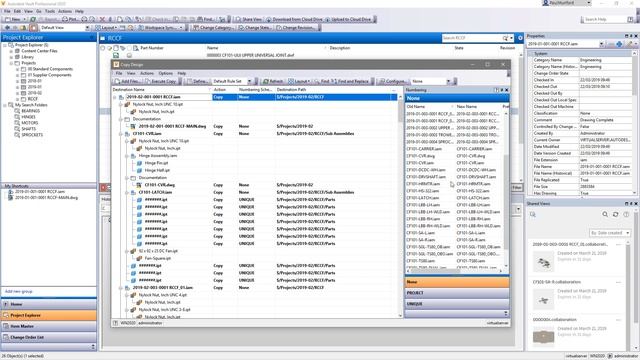Select 01 Supplier Components folder

coord(49,75)
